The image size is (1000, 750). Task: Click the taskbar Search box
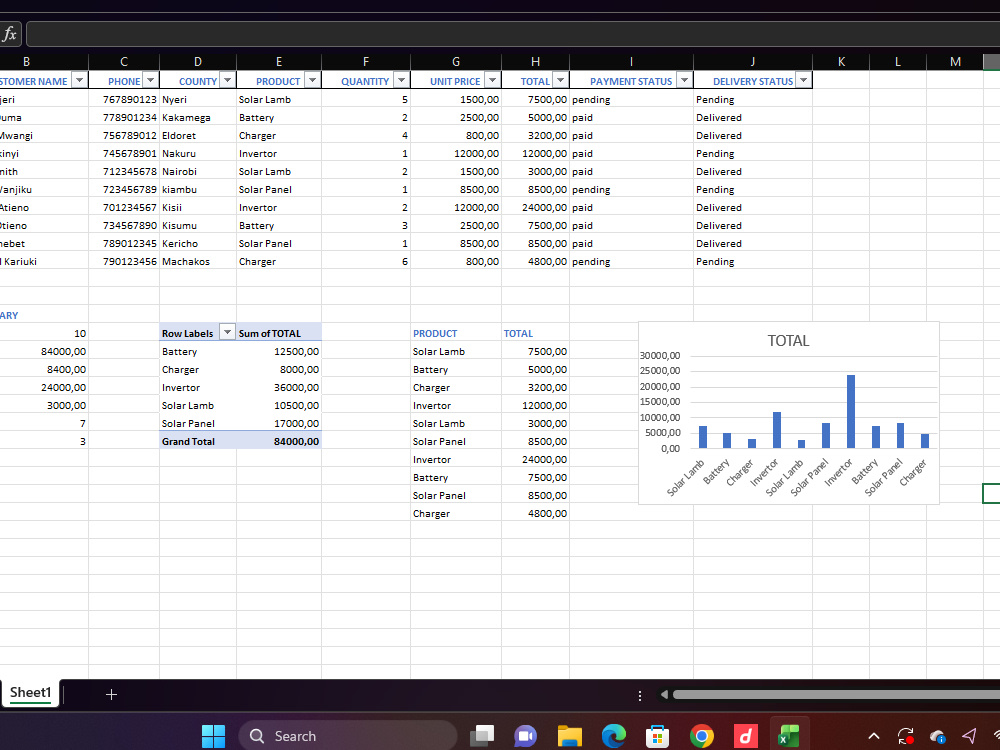click(x=348, y=736)
